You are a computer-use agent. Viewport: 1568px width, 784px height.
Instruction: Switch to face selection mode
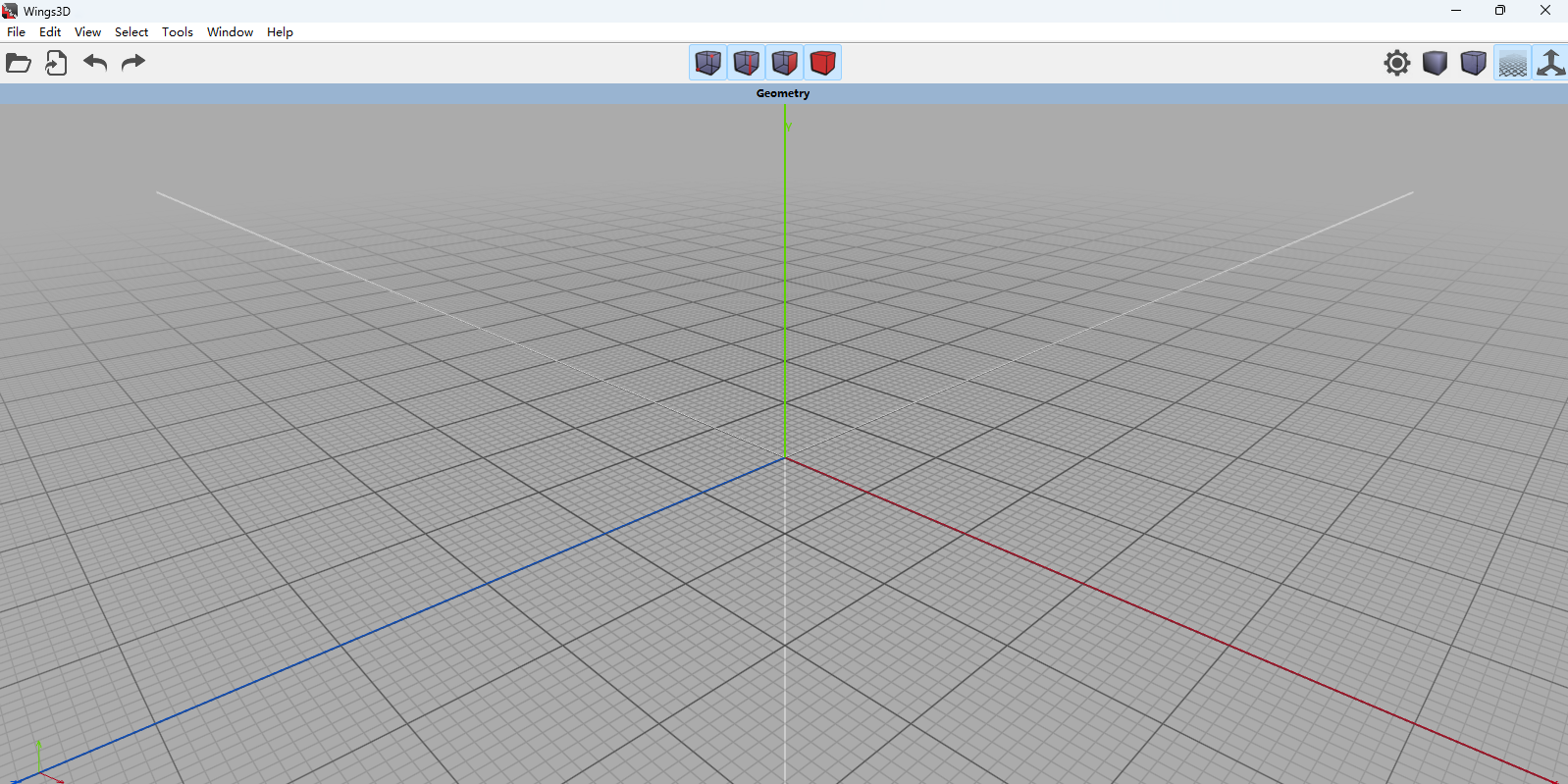[x=784, y=63]
